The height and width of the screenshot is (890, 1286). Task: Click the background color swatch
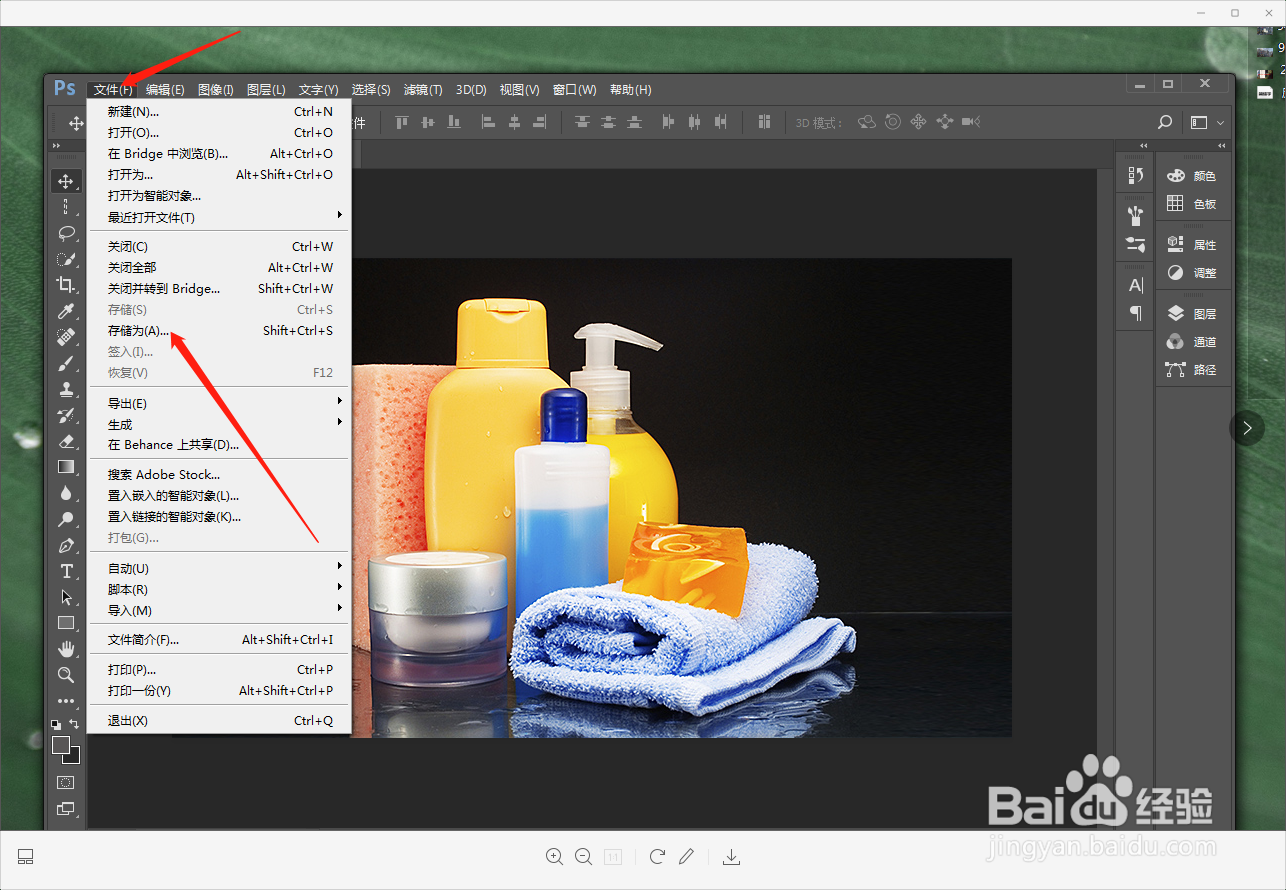point(73,757)
